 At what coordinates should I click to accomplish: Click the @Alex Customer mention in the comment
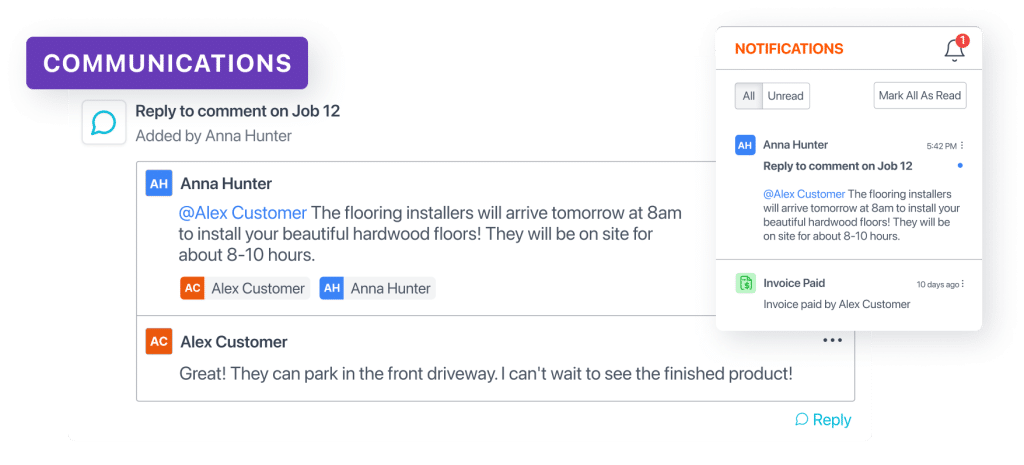pyautogui.click(x=242, y=212)
